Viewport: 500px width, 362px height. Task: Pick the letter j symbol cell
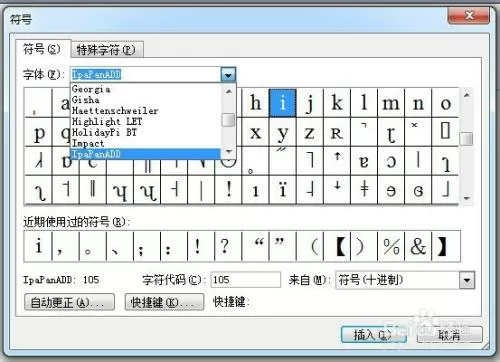[x=310, y=103]
